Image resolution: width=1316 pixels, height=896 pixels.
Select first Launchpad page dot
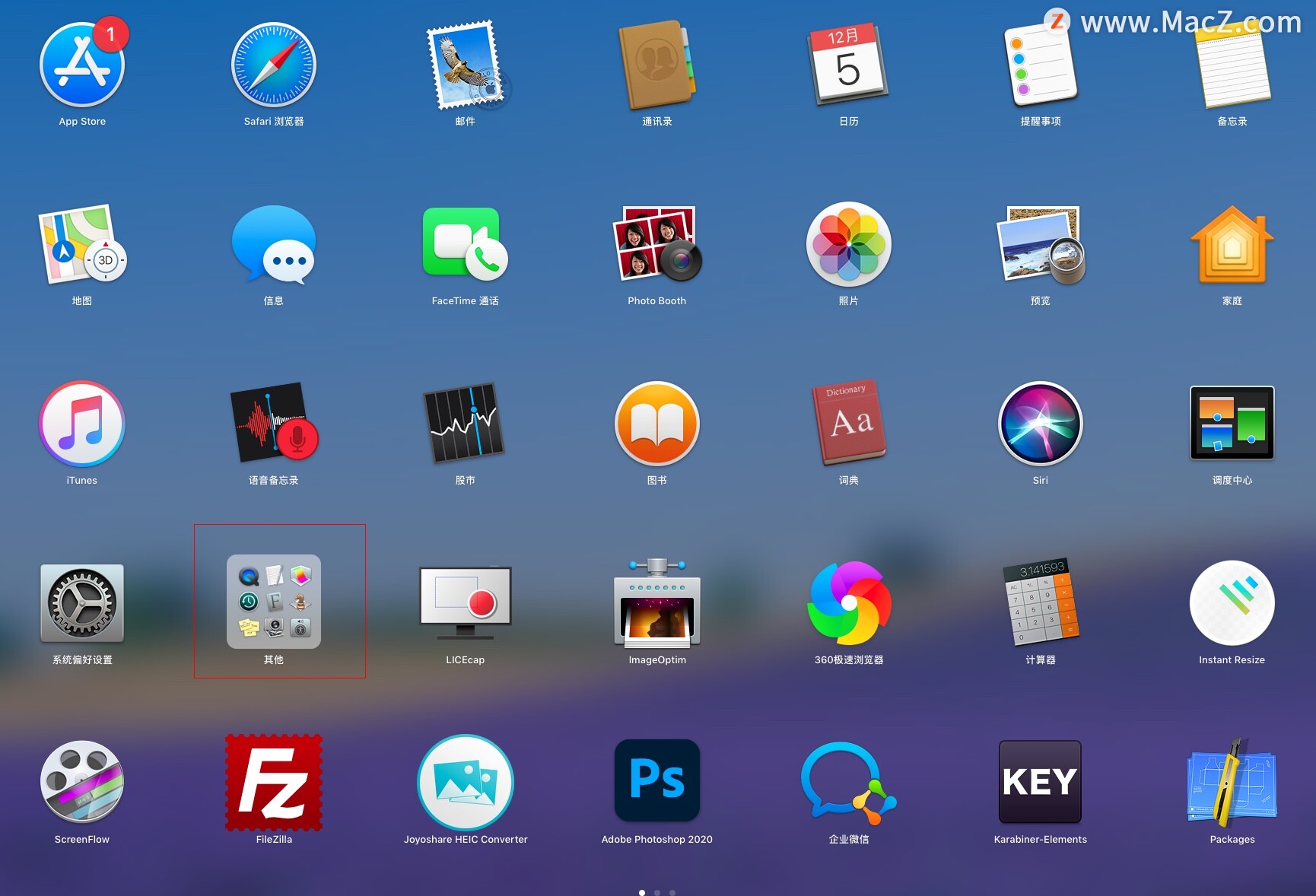642,892
